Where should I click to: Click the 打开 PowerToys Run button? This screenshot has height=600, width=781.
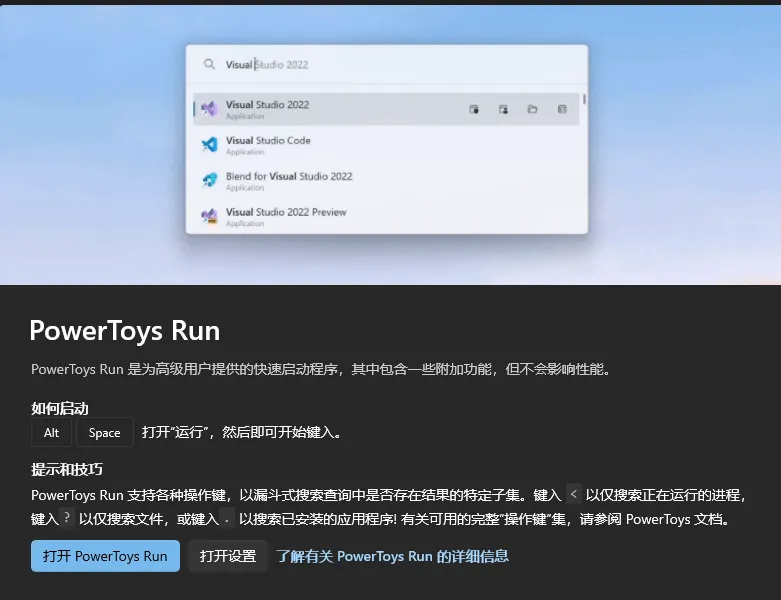pos(105,556)
